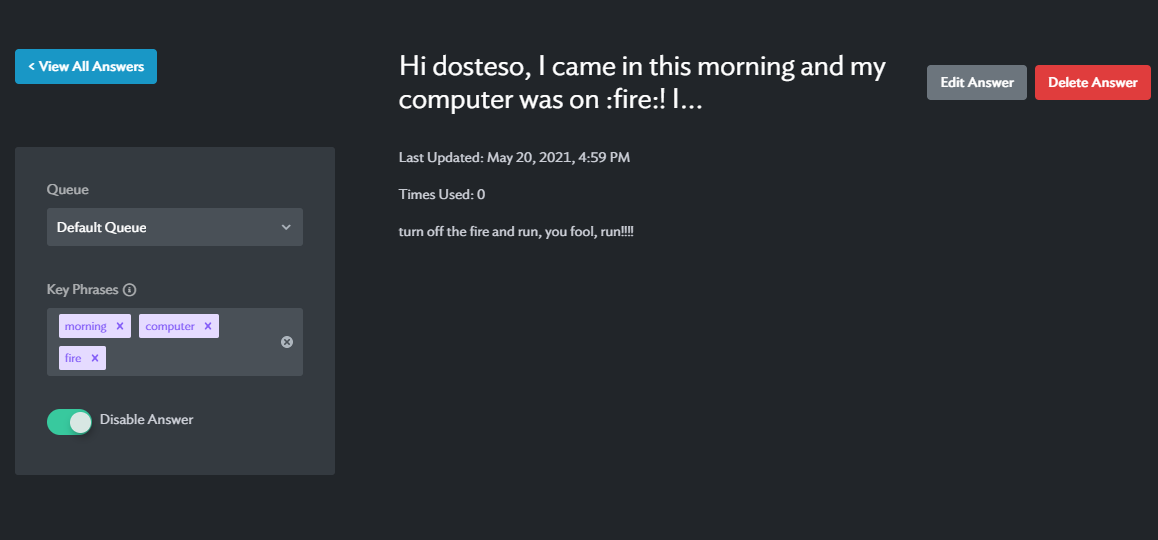Toggle the Disable Answer switch
Image resolution: width=1158 pixels, height=540 pixels.
pyautogui.click(x=69, y=422)
